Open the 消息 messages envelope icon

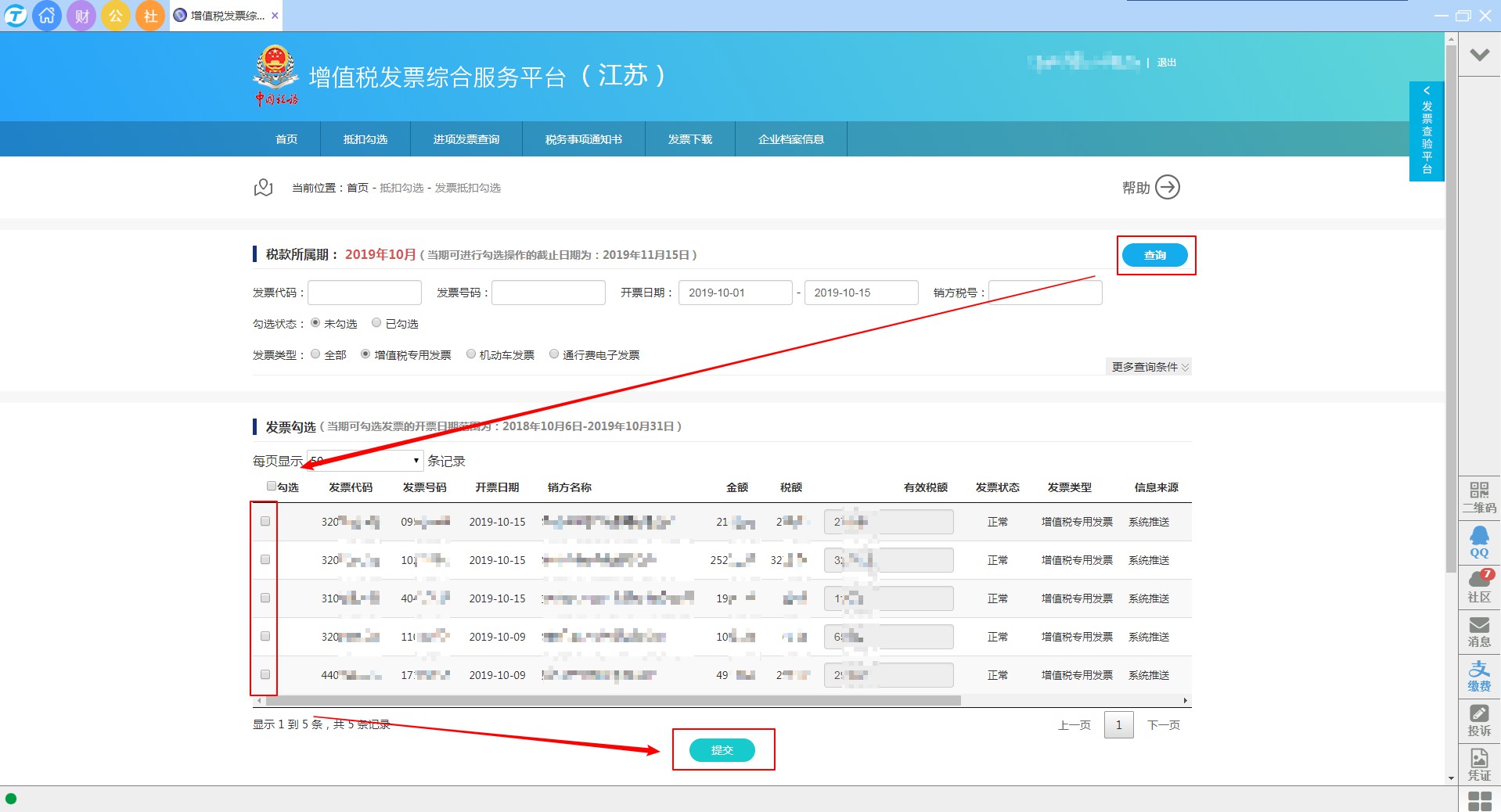[x=1478, y=631]
